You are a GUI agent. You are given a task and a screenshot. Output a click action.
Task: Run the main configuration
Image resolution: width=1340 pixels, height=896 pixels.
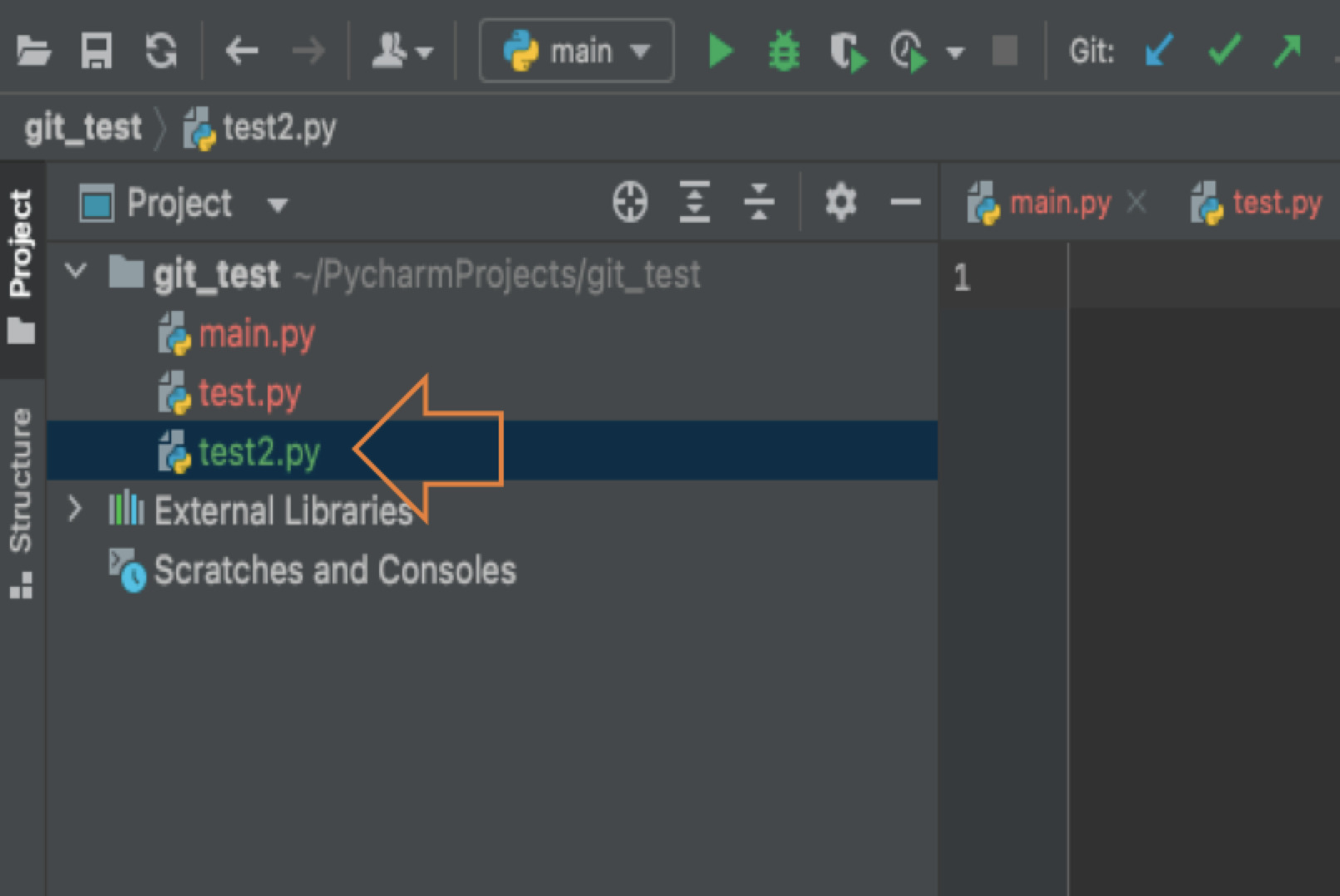[720, 51]
